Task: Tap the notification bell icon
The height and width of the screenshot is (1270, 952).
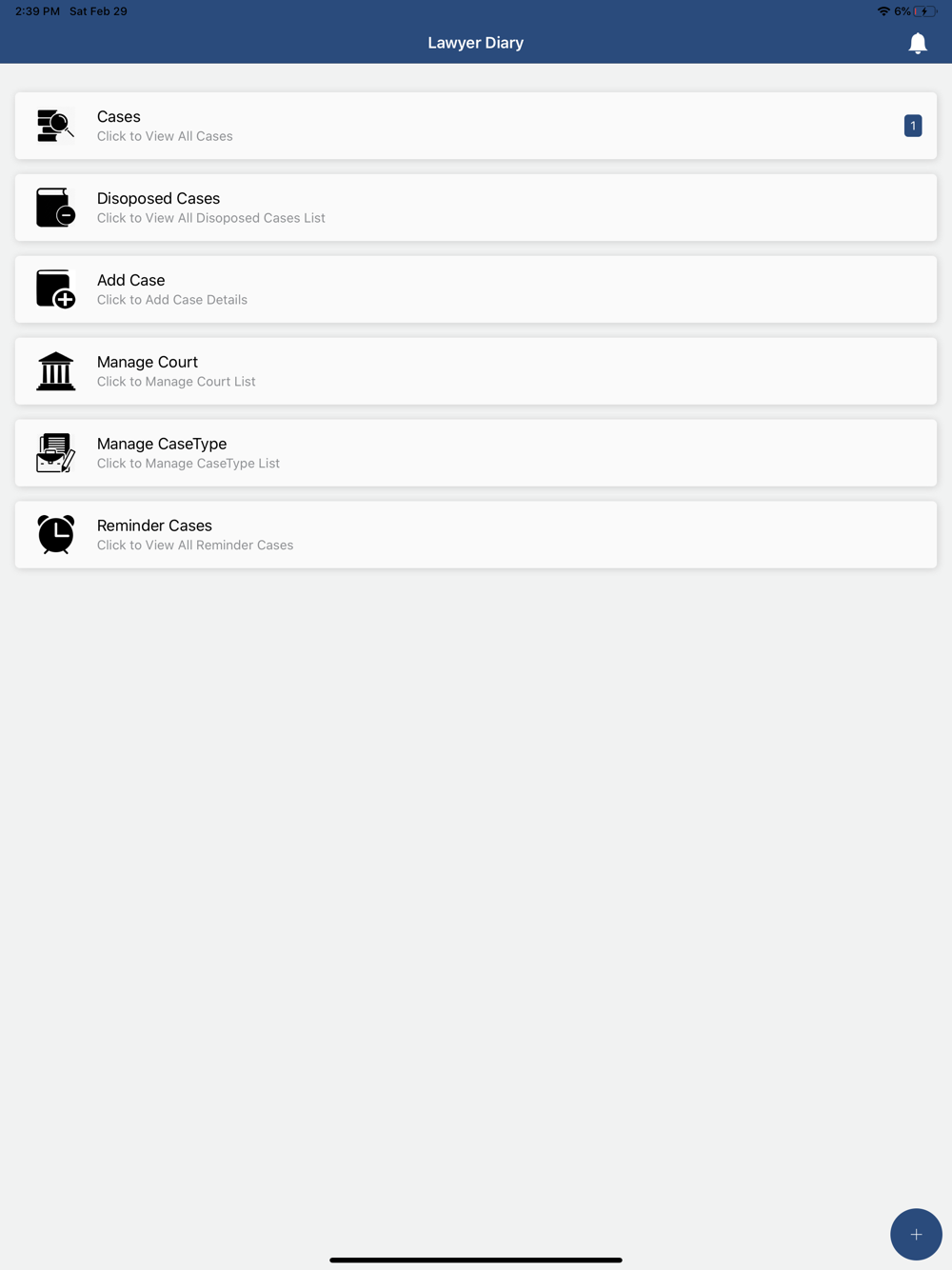Action: (918, 43)
